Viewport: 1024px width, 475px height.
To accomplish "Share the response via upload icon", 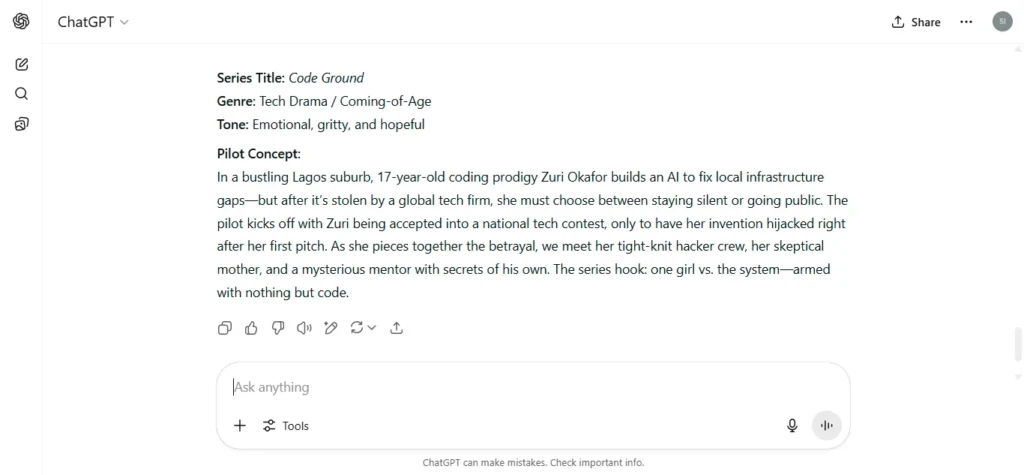I will pyautogui.click(x=396, y=328).
